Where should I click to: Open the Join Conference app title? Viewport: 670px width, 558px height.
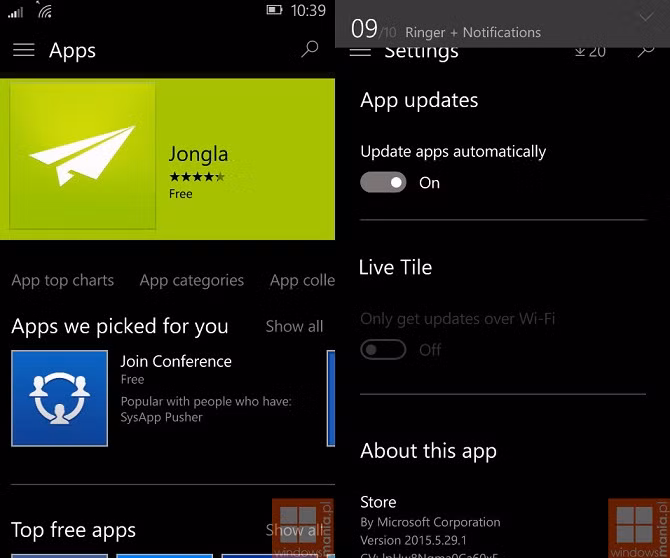point(176,361)
